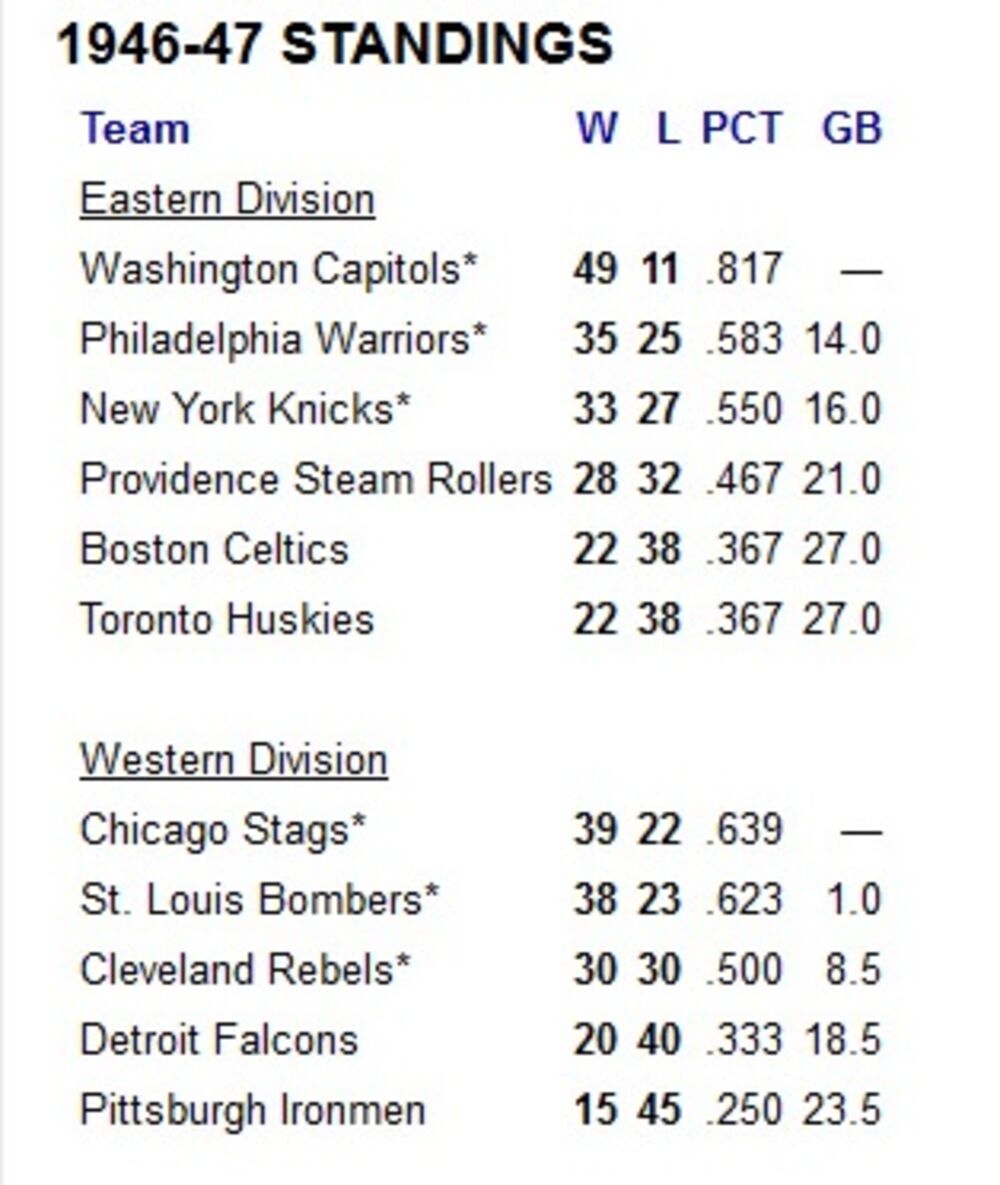Screen dimensions: 1000x1185
Task: Select the PCT column header
Action: click(741, 129)
